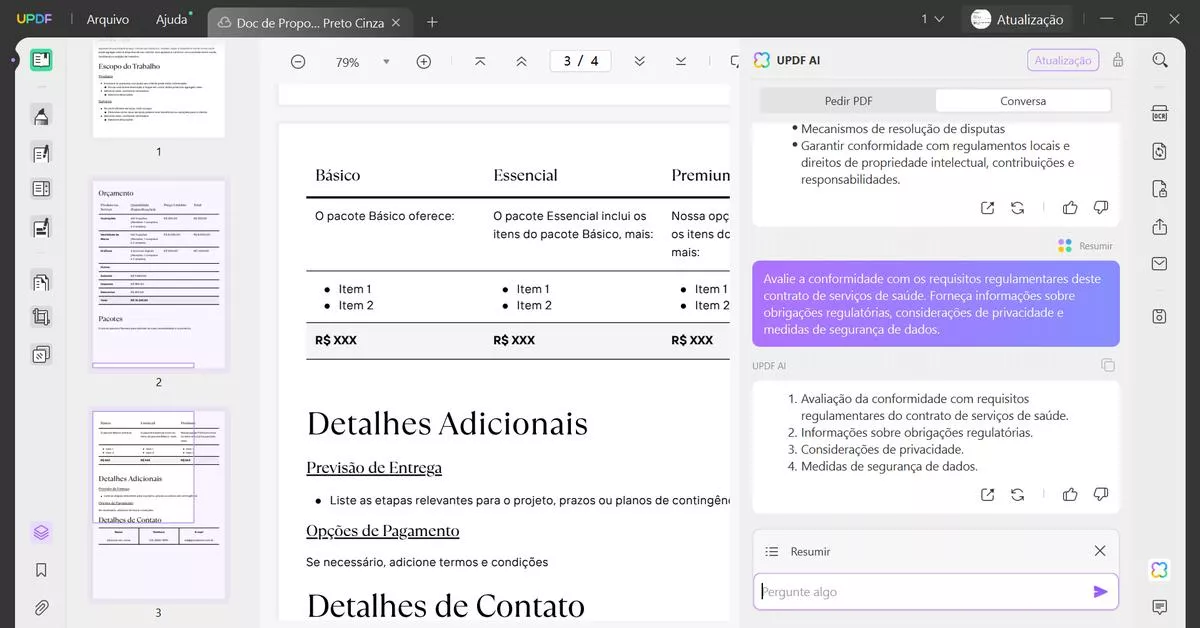
Task: Go to next page
Action: coord(640,62)
